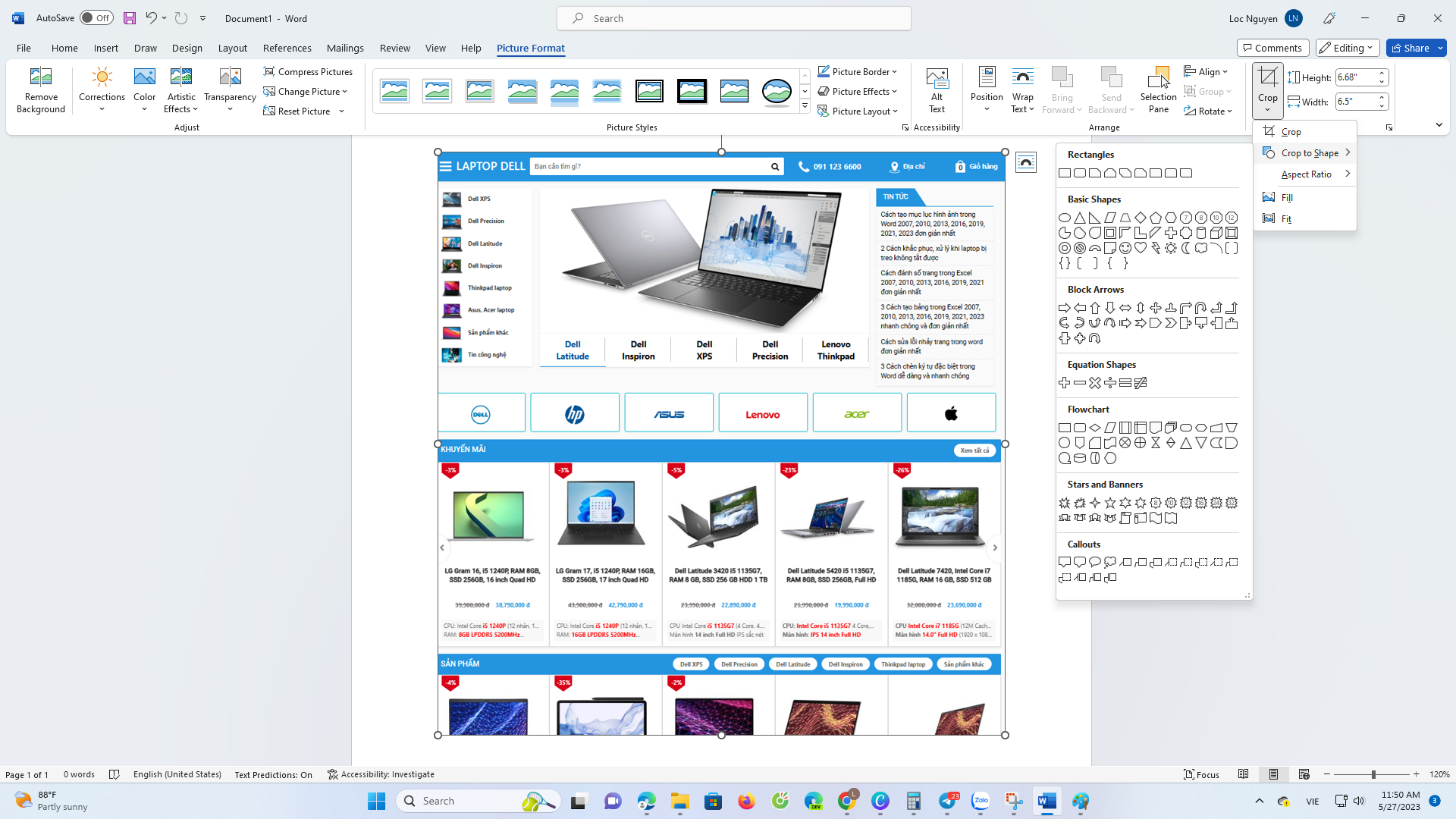
Task: Choose Crop from the crop menu
Action: tap(1304, 131)
